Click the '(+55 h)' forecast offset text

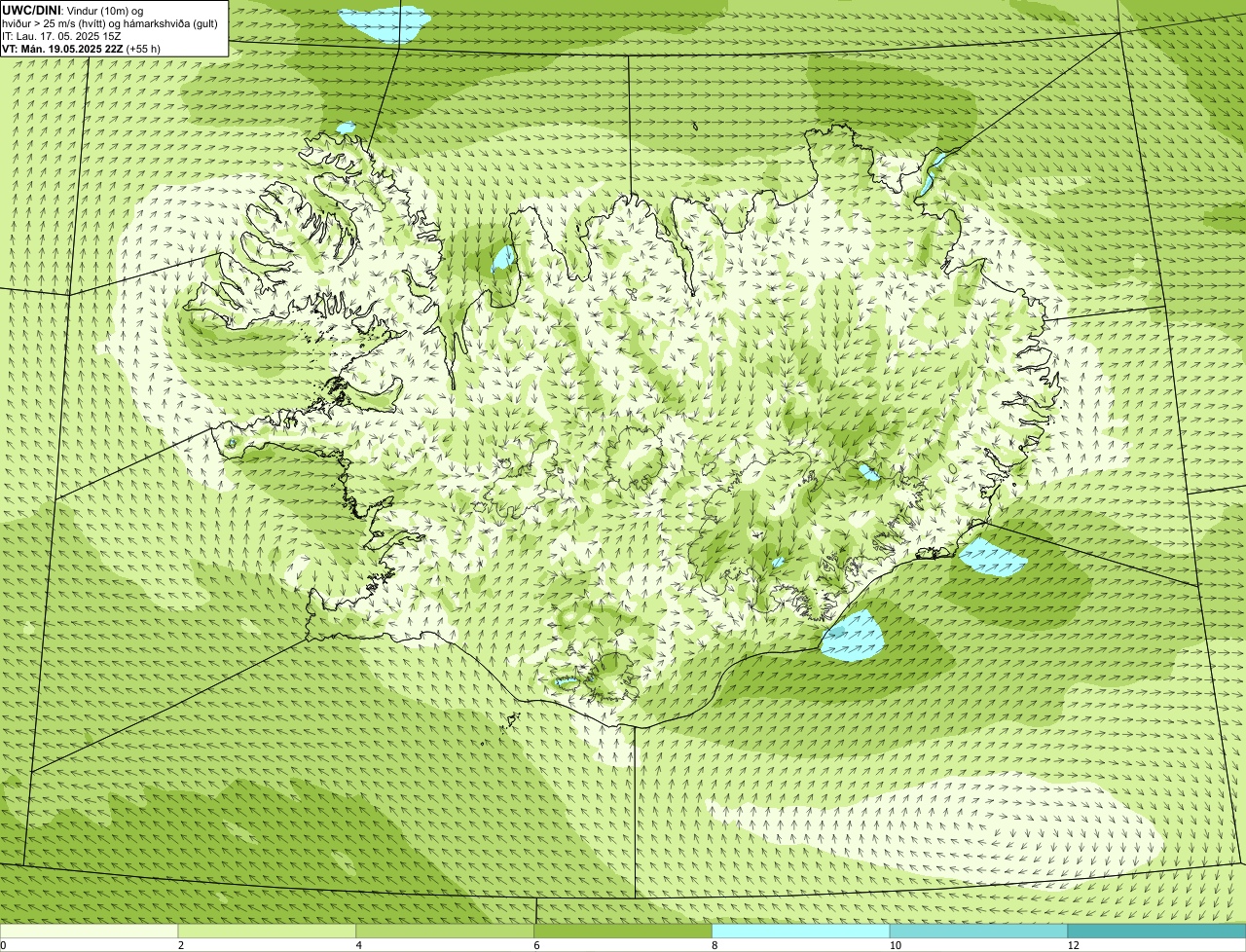pos(143,49)
